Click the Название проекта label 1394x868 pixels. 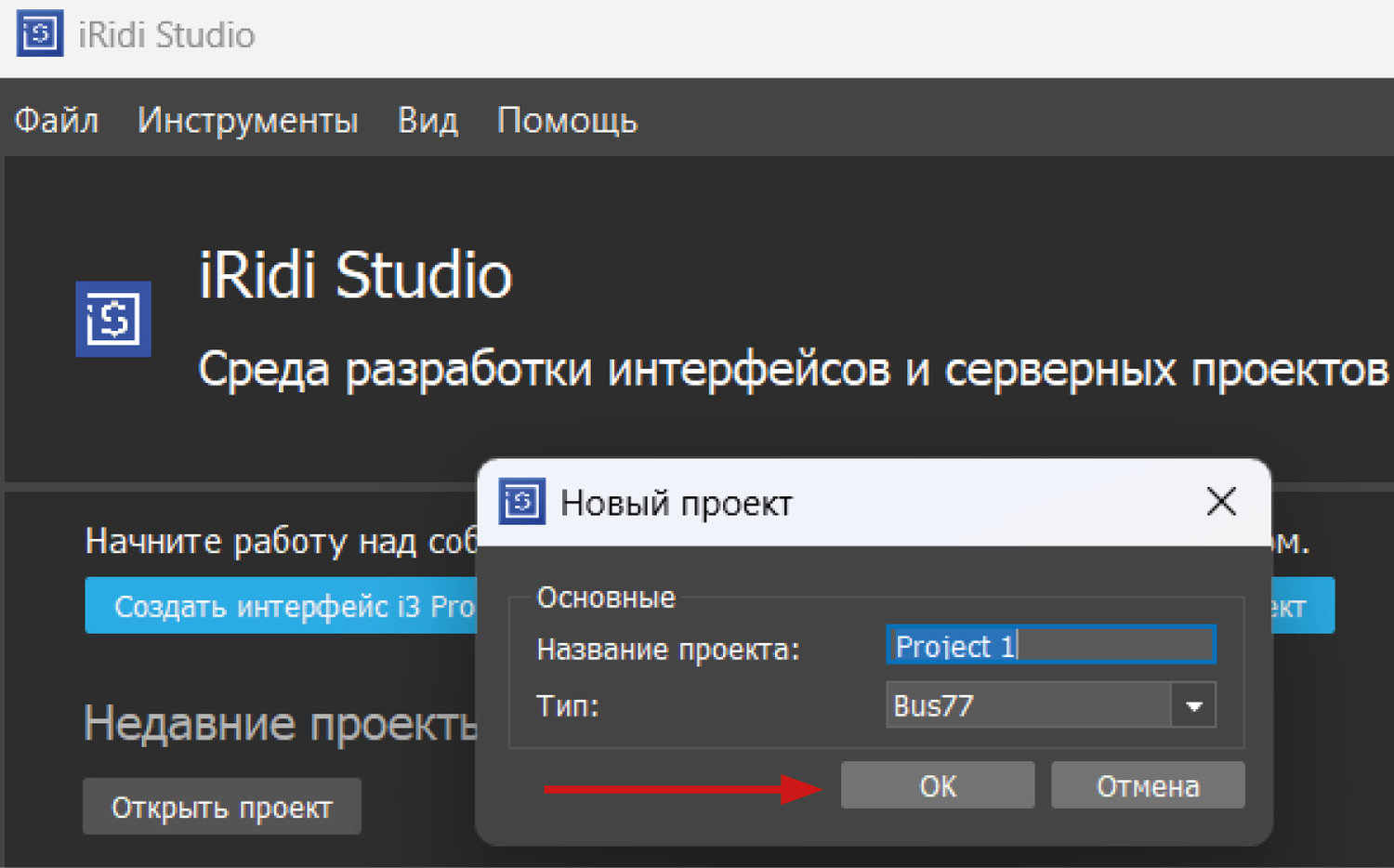point(667,649)
